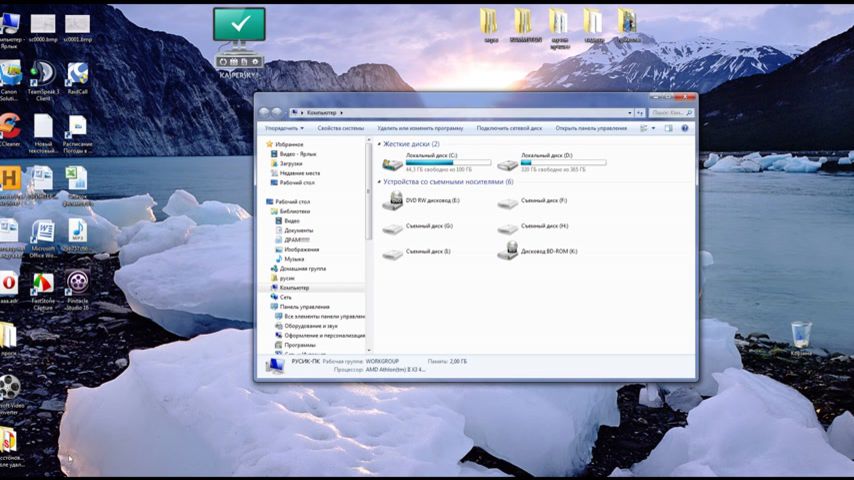Select Сеть in navigation tree

(x=285, y=297)
